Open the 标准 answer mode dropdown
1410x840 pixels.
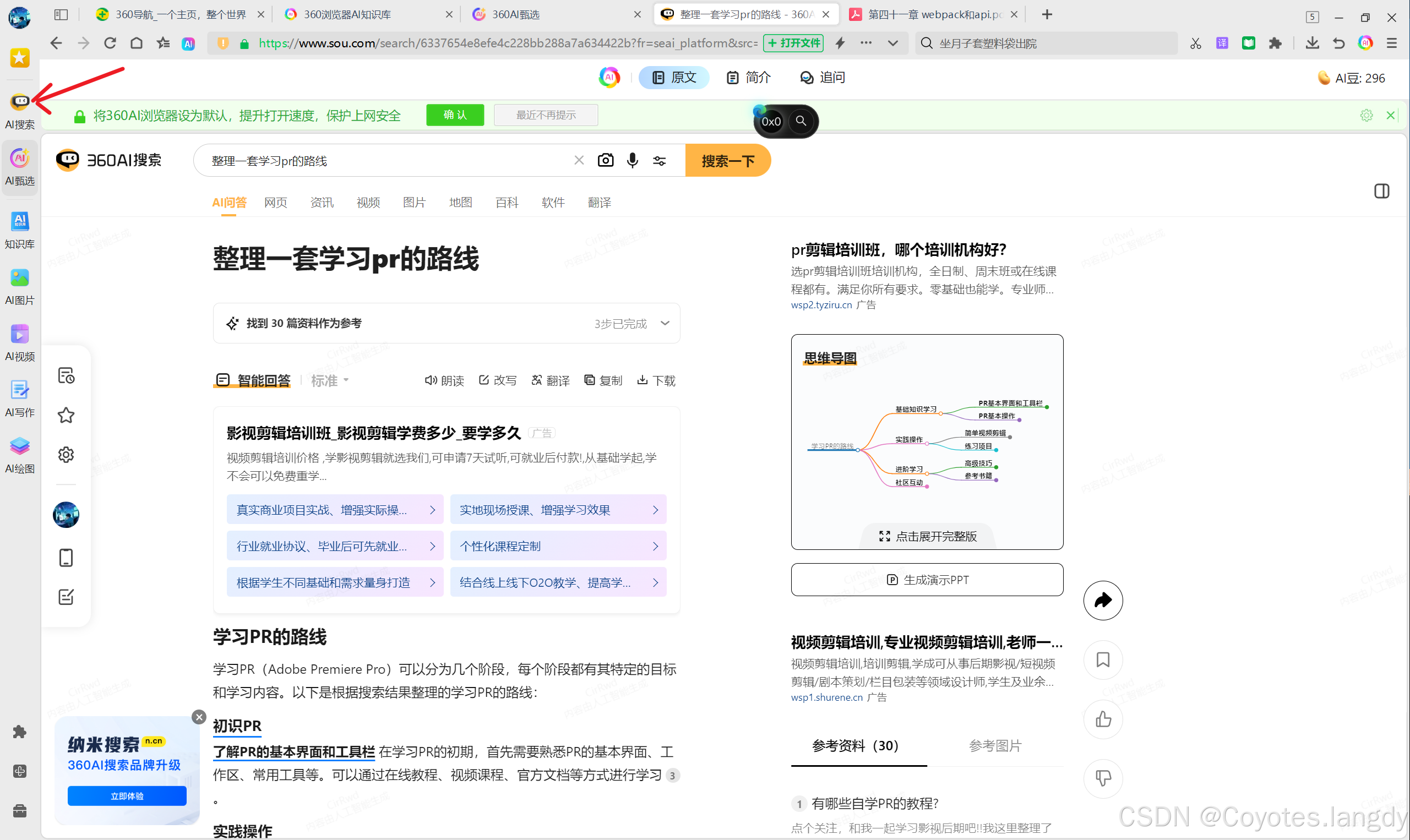329,380
